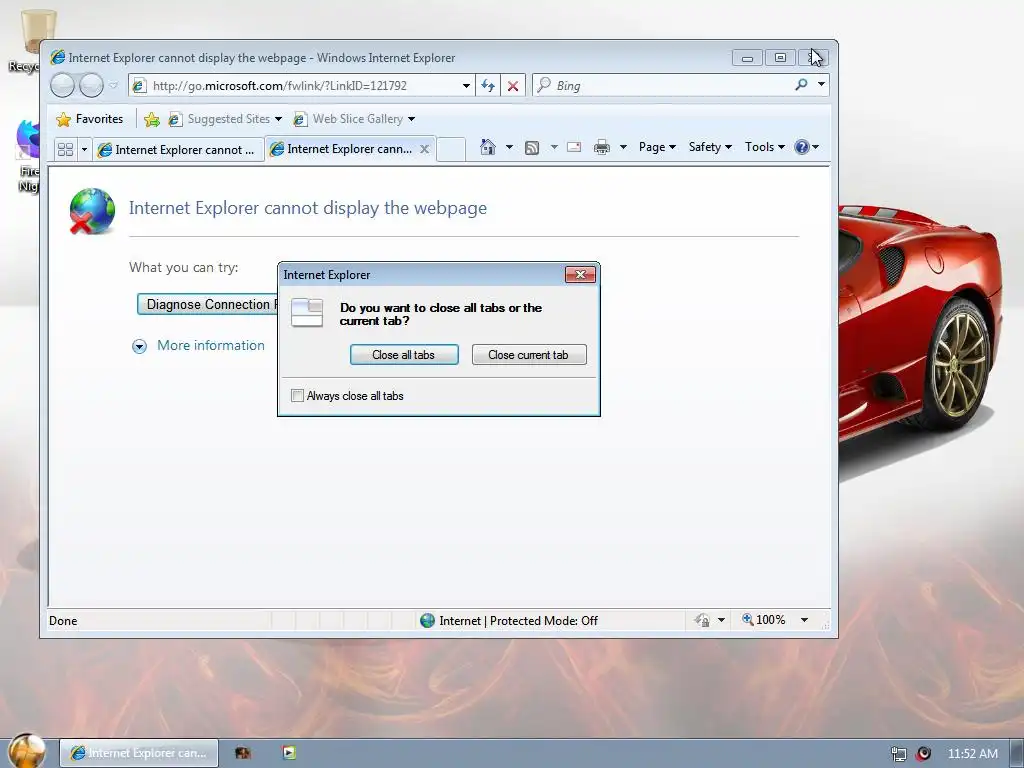This screenshot has width=1024, height=768.
Task: Click the Internet zone globe in status bar
Action: [427, 620]
